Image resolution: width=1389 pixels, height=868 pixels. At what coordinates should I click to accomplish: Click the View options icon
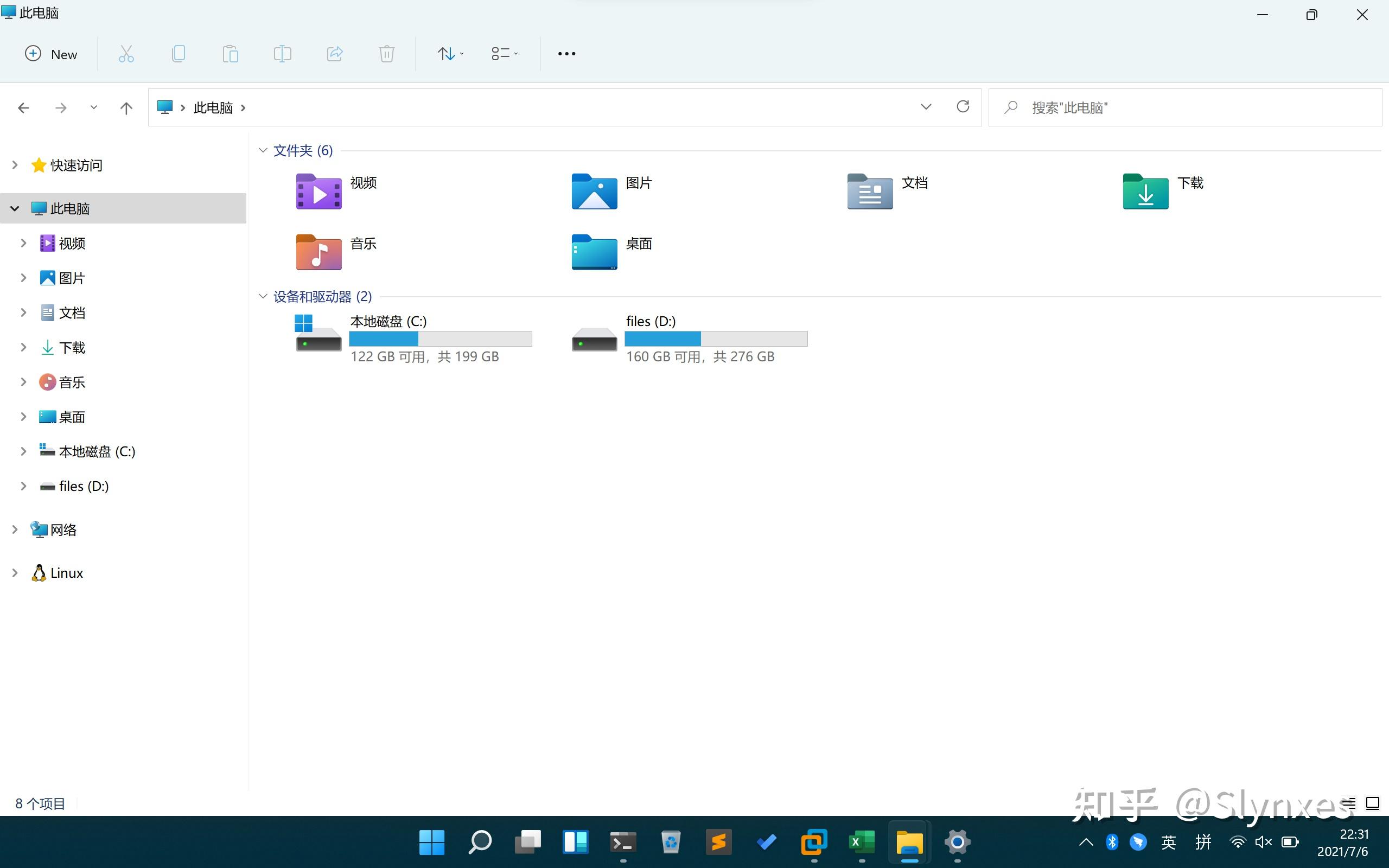coord(505,53)
